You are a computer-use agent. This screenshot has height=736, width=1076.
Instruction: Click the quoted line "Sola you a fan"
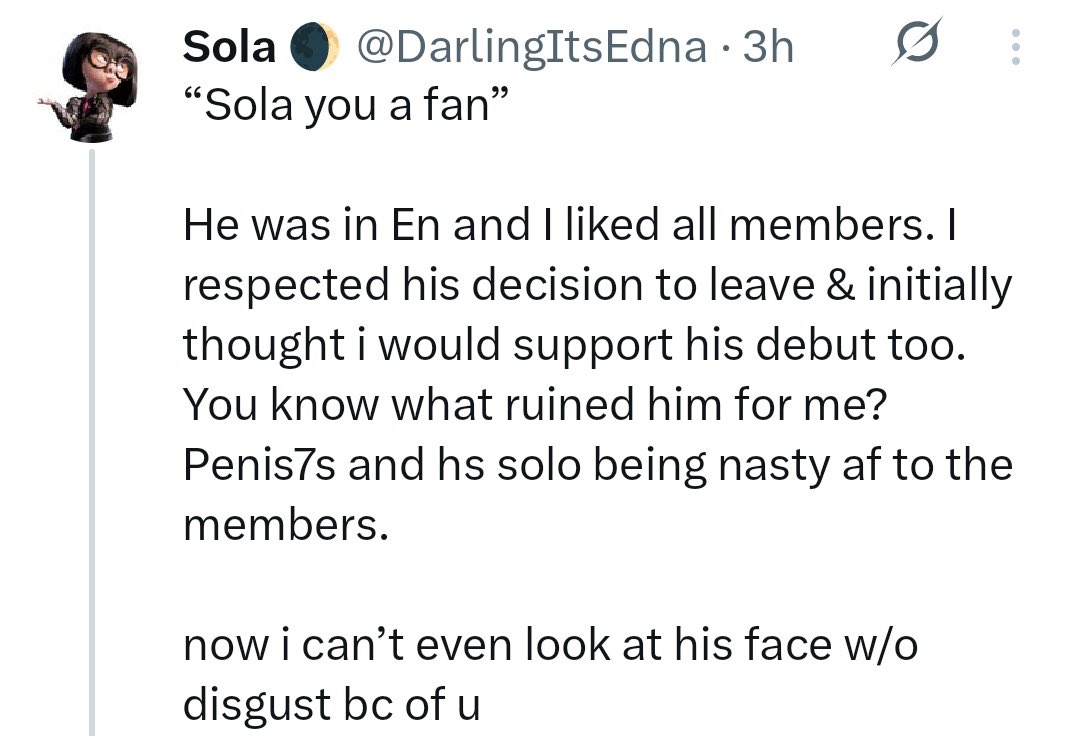click(x=340, y=105)
